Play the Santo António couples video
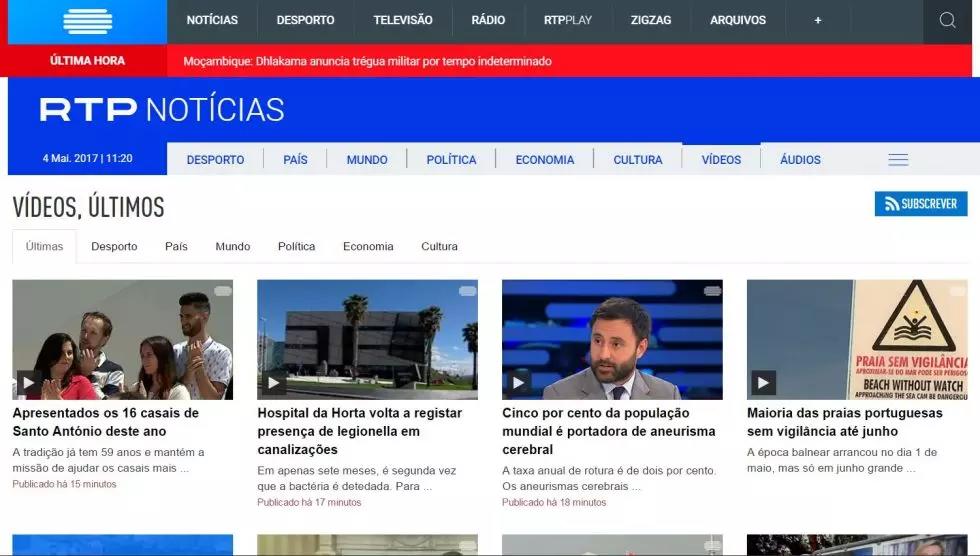The width and height of the screenshot is (980, 556). pos(28,382)
